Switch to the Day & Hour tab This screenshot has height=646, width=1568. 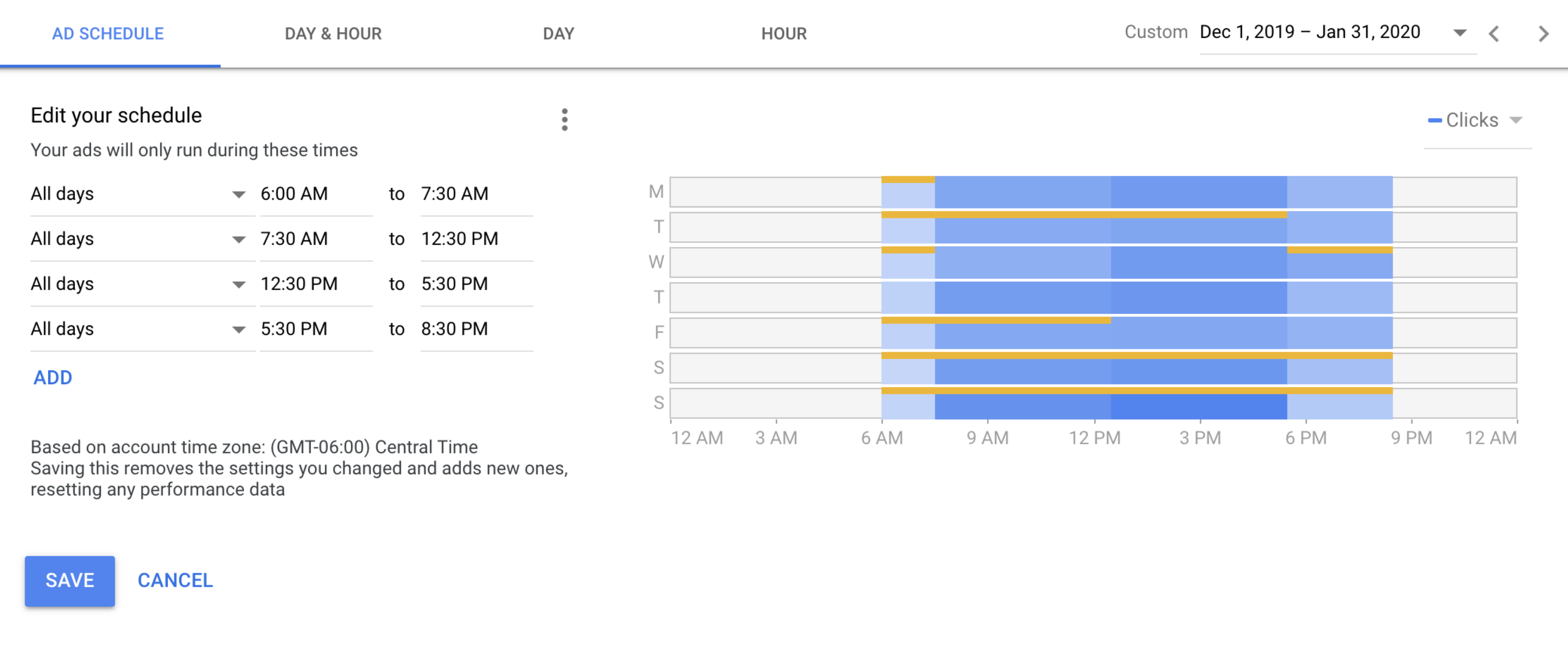[x=333, y=33]
